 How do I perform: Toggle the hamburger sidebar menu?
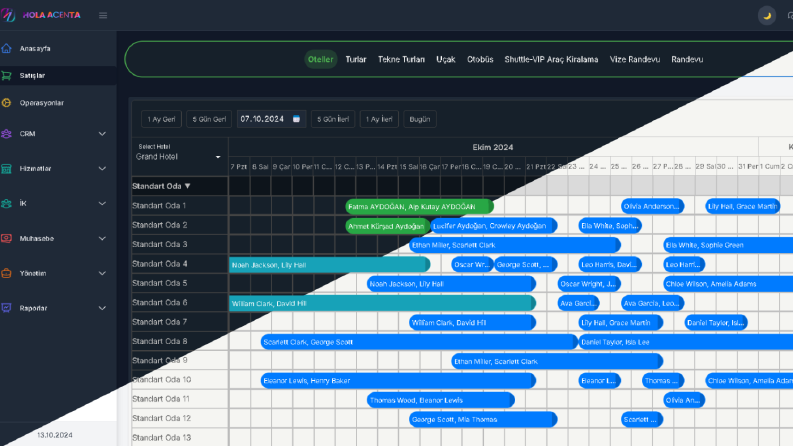[103, 16]
